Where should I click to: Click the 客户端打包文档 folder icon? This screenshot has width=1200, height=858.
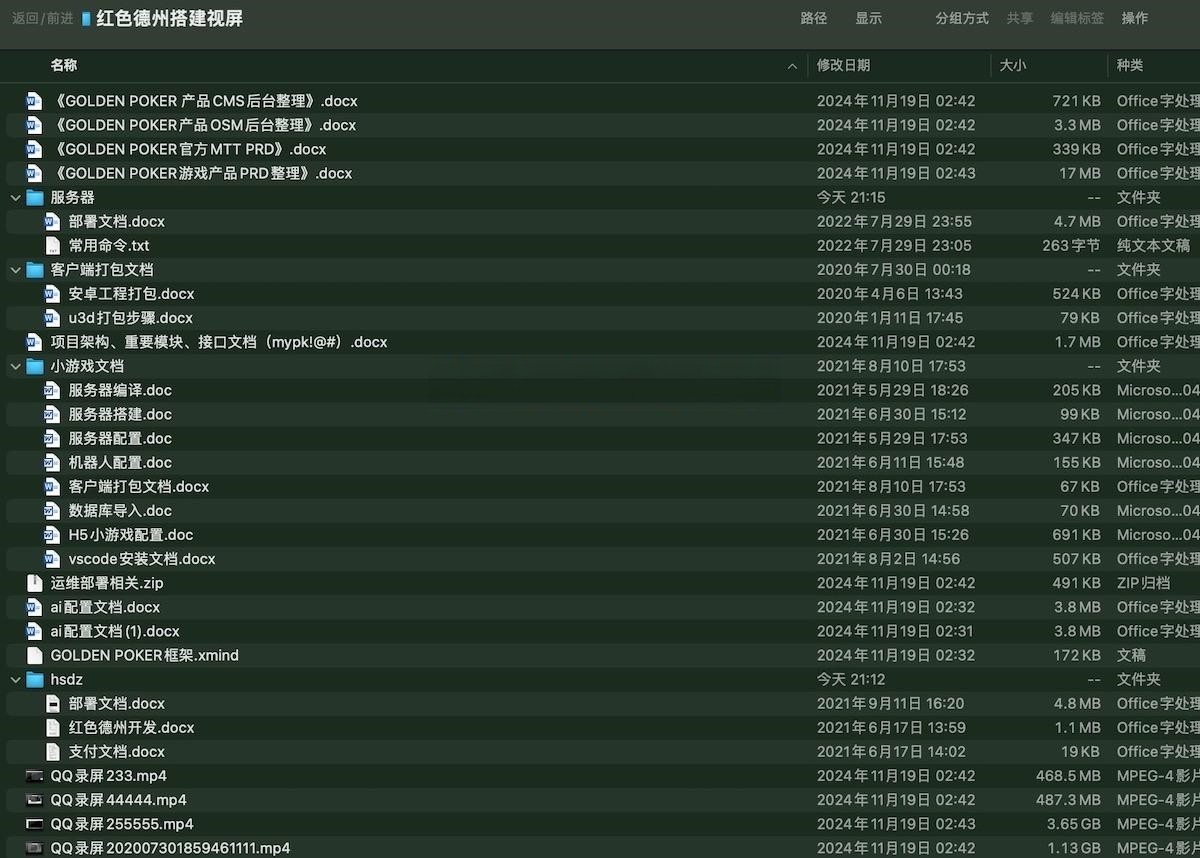click(35, 270)
